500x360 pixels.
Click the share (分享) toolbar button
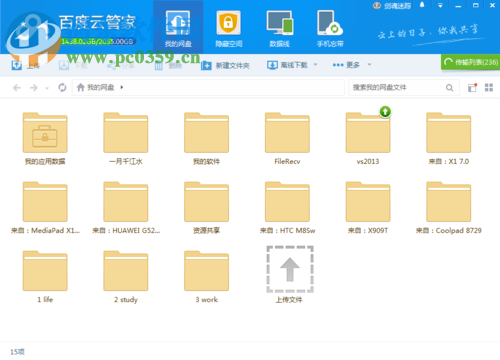(120, 66)
